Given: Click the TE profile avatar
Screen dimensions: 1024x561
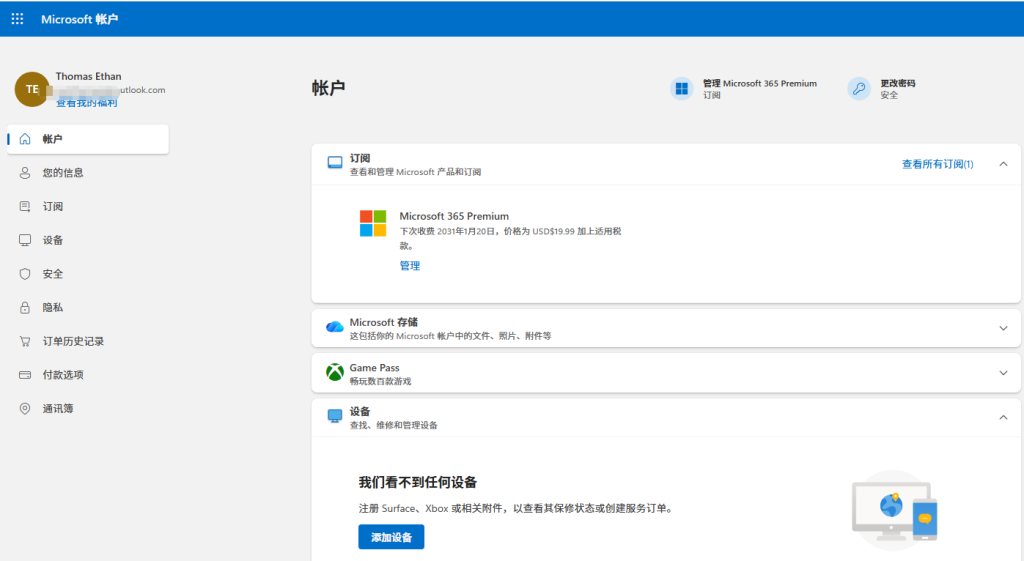Looking at the screenshot, I should [32, 89].
